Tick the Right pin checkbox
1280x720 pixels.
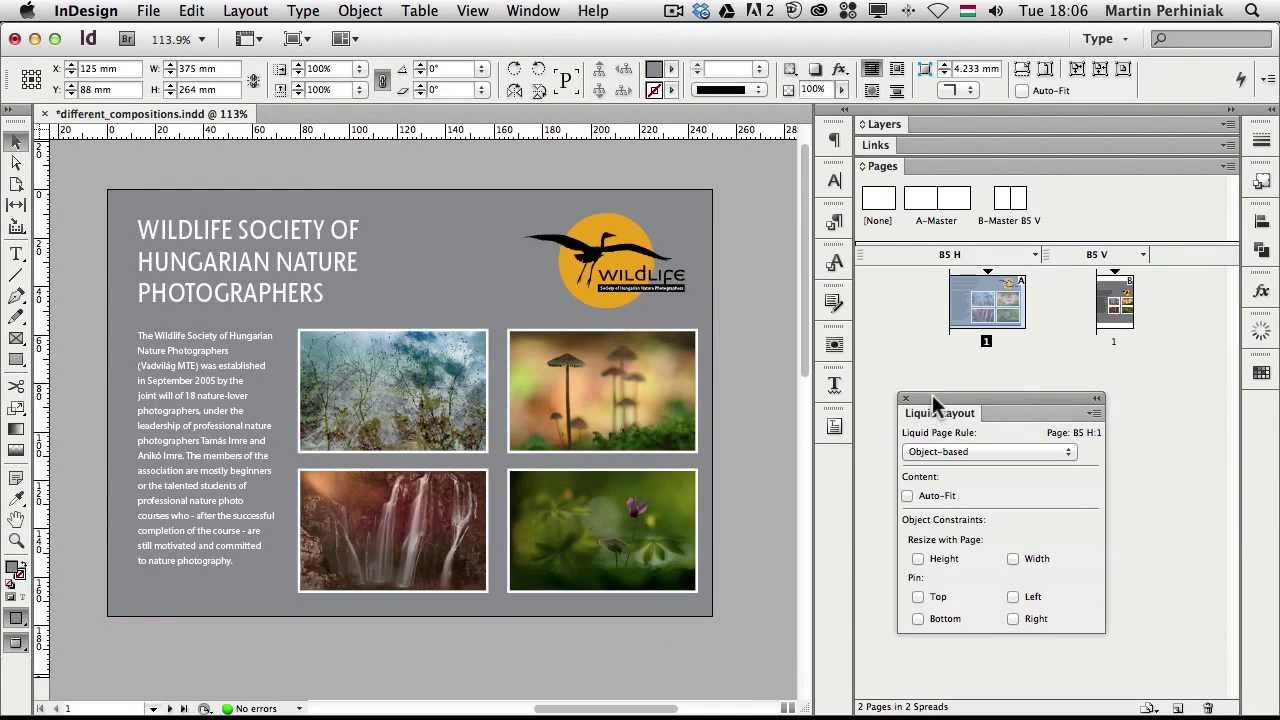click(1013, 619)
